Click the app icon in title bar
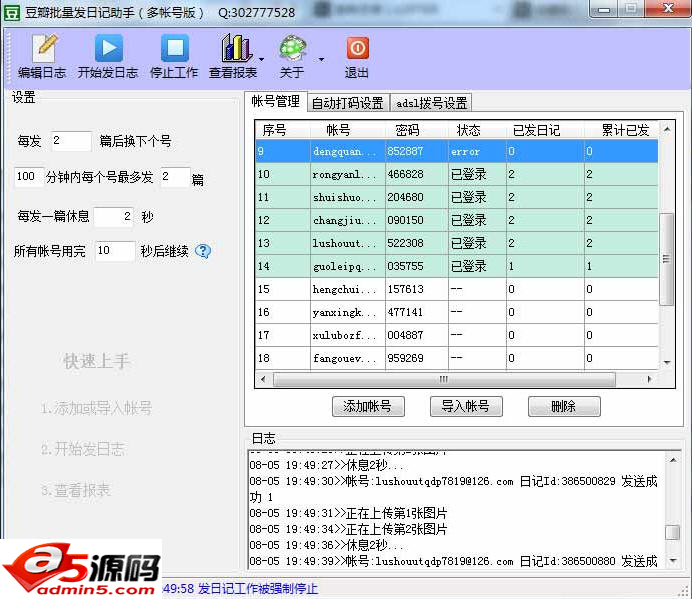Viewport: 692px width, 599px height. pyautogui.click(x=13, y=13)
